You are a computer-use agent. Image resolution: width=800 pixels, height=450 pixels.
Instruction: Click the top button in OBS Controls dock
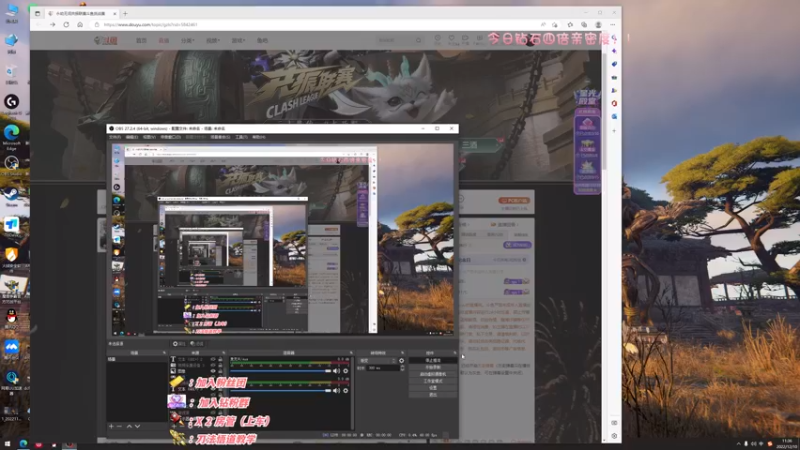pos(433,360)
